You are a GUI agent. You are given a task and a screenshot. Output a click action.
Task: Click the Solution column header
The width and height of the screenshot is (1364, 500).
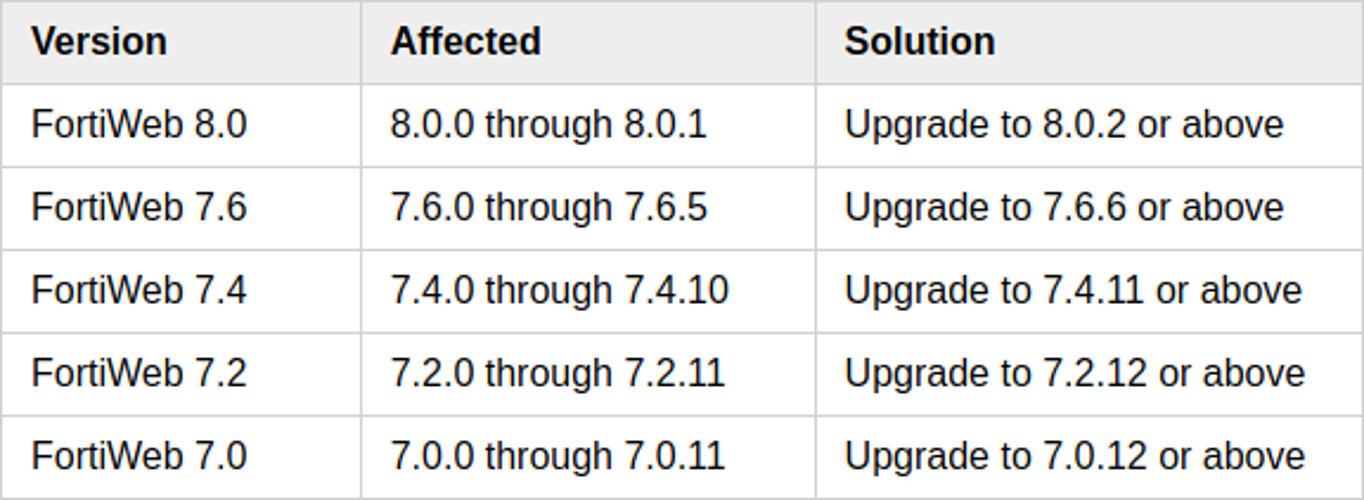(919, 42)
